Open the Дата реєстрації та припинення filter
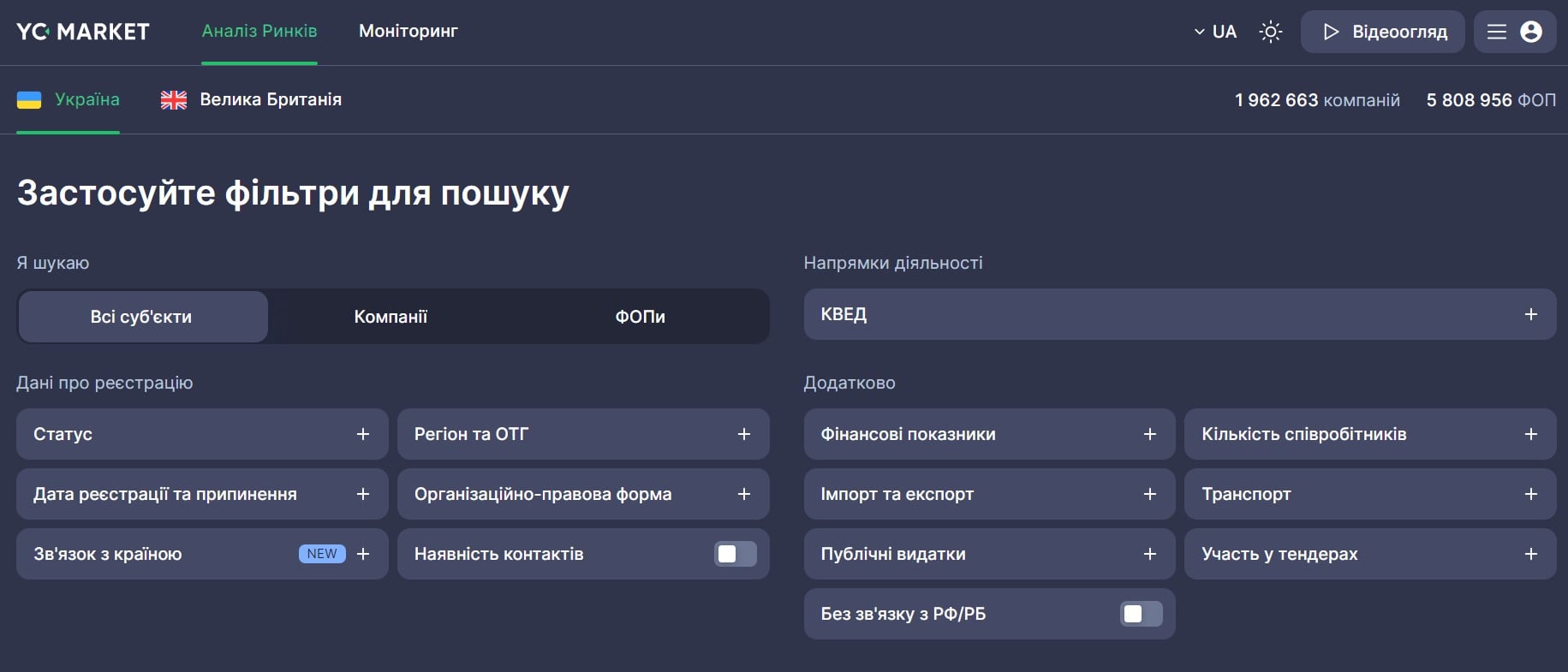The height and width of the screenshot is (672, 1568). pos(201,494)
